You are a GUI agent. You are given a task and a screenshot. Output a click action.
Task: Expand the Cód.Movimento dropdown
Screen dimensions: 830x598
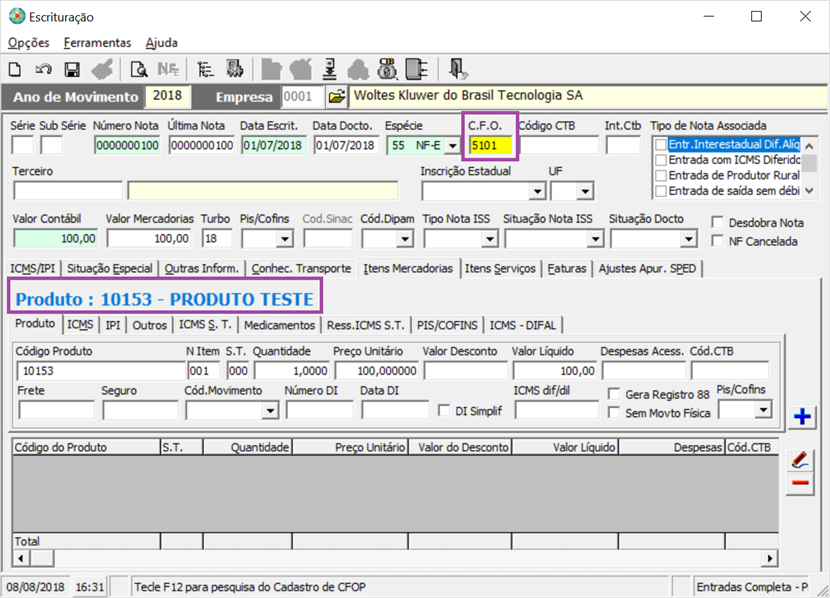point(269,410)
